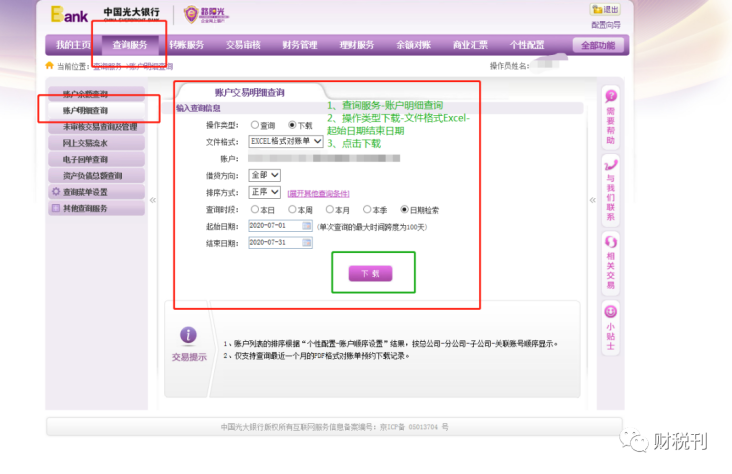The width and height of the screenshot is (732, 474).
Task: Click the 账户交易明细查询 tab header
Action: [x=250, y=92]
